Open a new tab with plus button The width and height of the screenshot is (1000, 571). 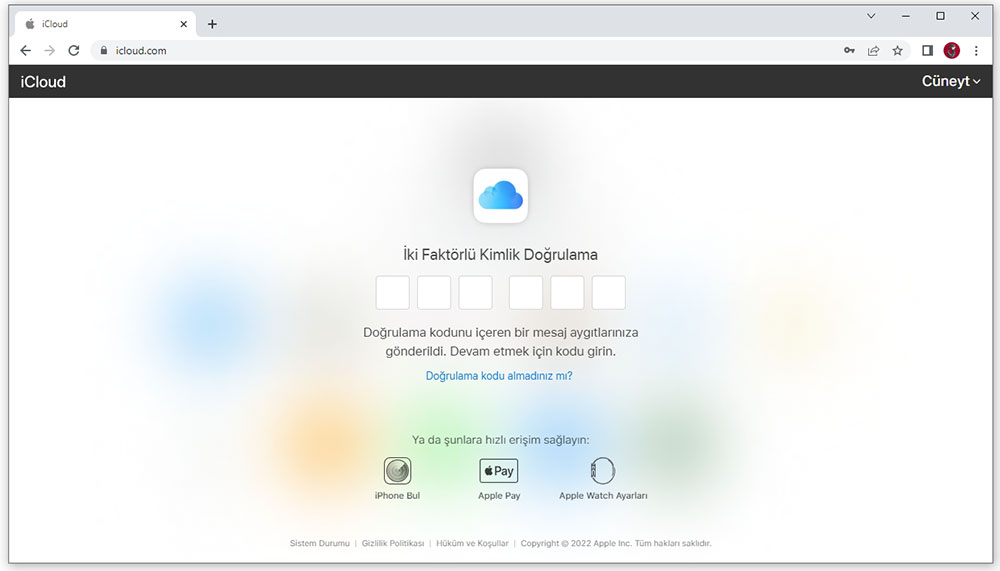click(x=212, y=24)
